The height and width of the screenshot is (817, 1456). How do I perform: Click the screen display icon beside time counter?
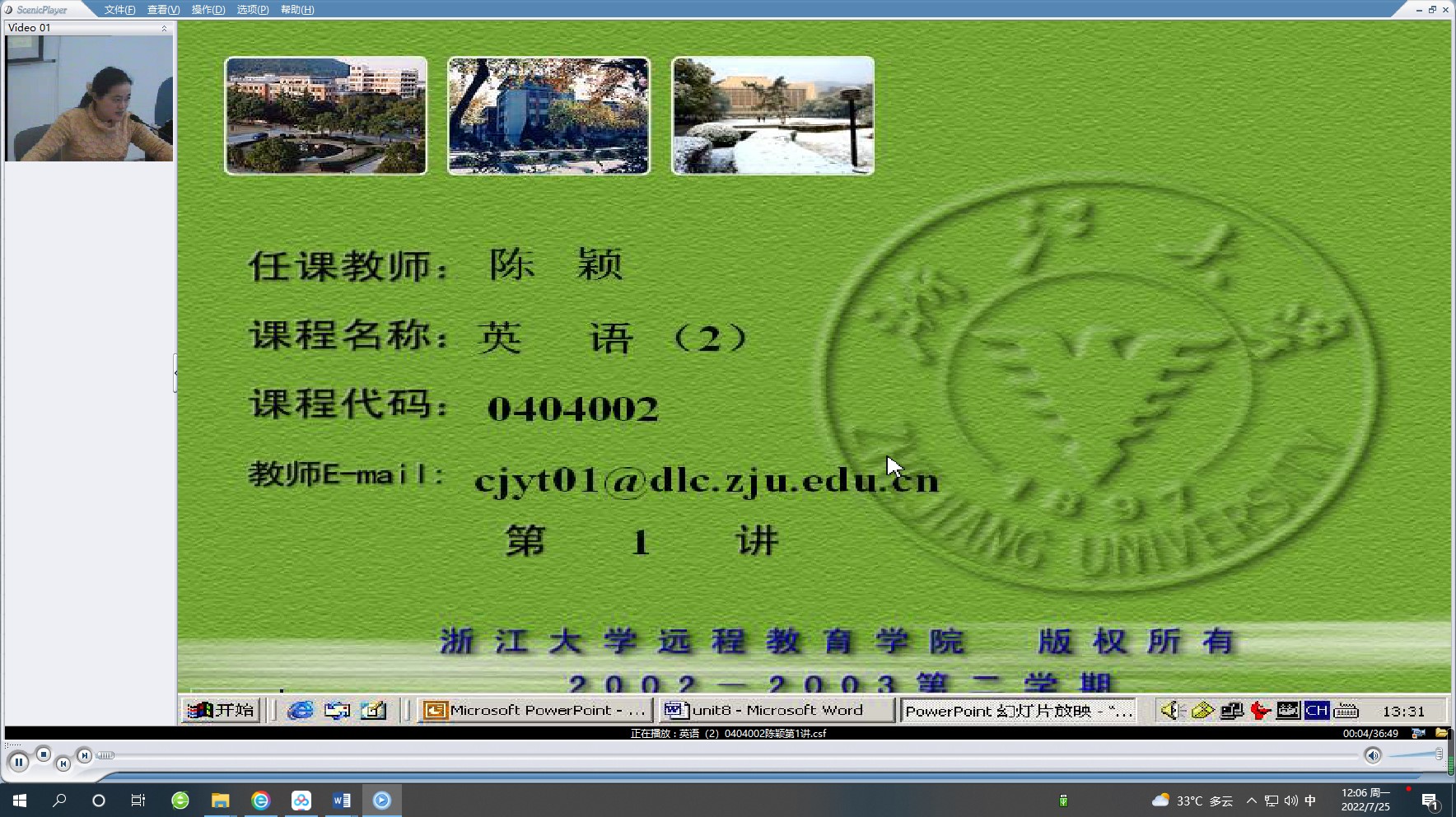click(x=1418, y=733)
